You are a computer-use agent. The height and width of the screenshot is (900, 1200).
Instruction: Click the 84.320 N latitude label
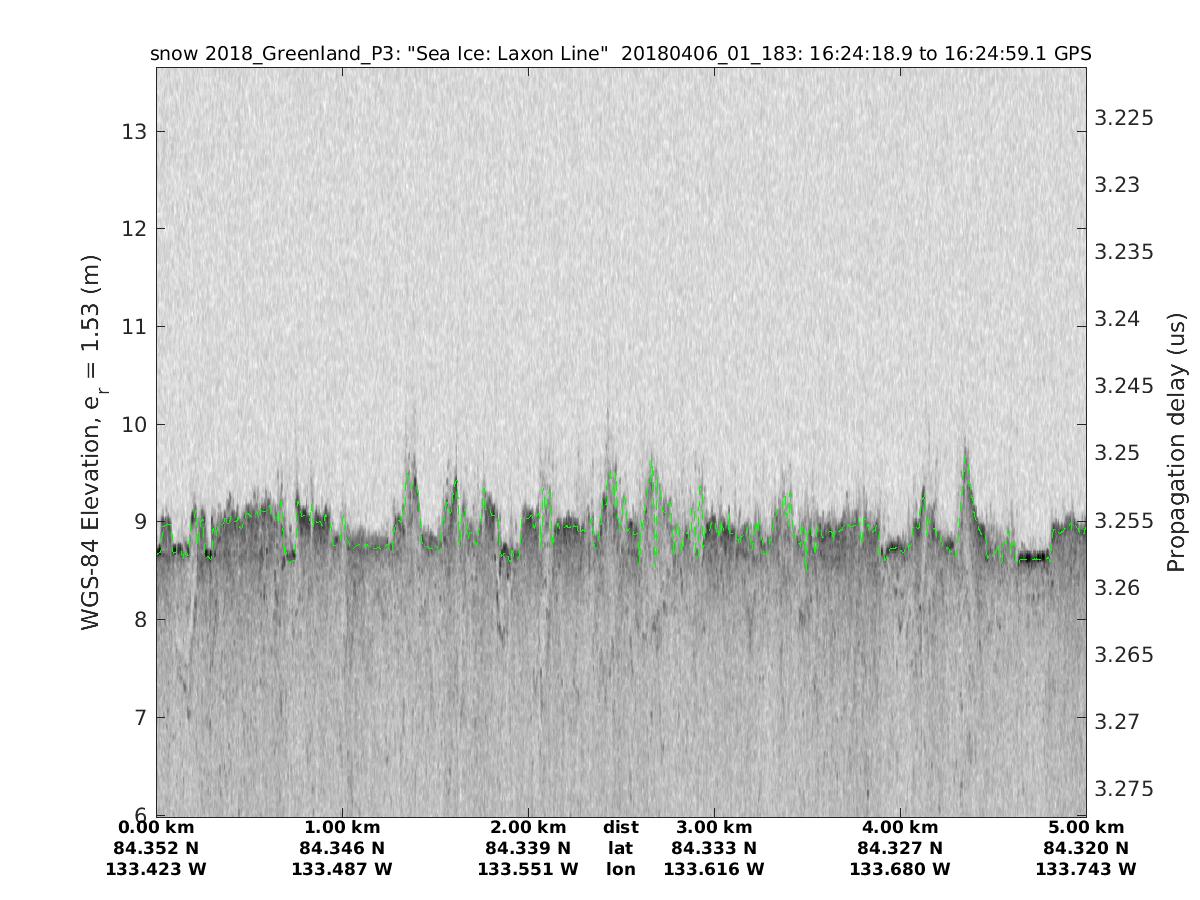[x=1086, y=848]
